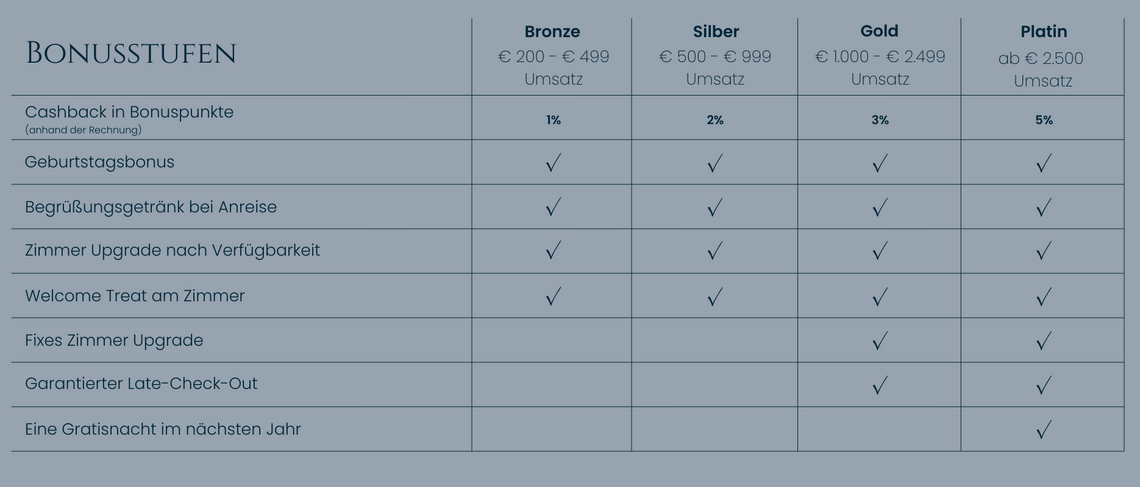The width and height of the screenshot is (1140, 487).
Task: Select the Platin tier column header
Action: (x=1043, y=32)
